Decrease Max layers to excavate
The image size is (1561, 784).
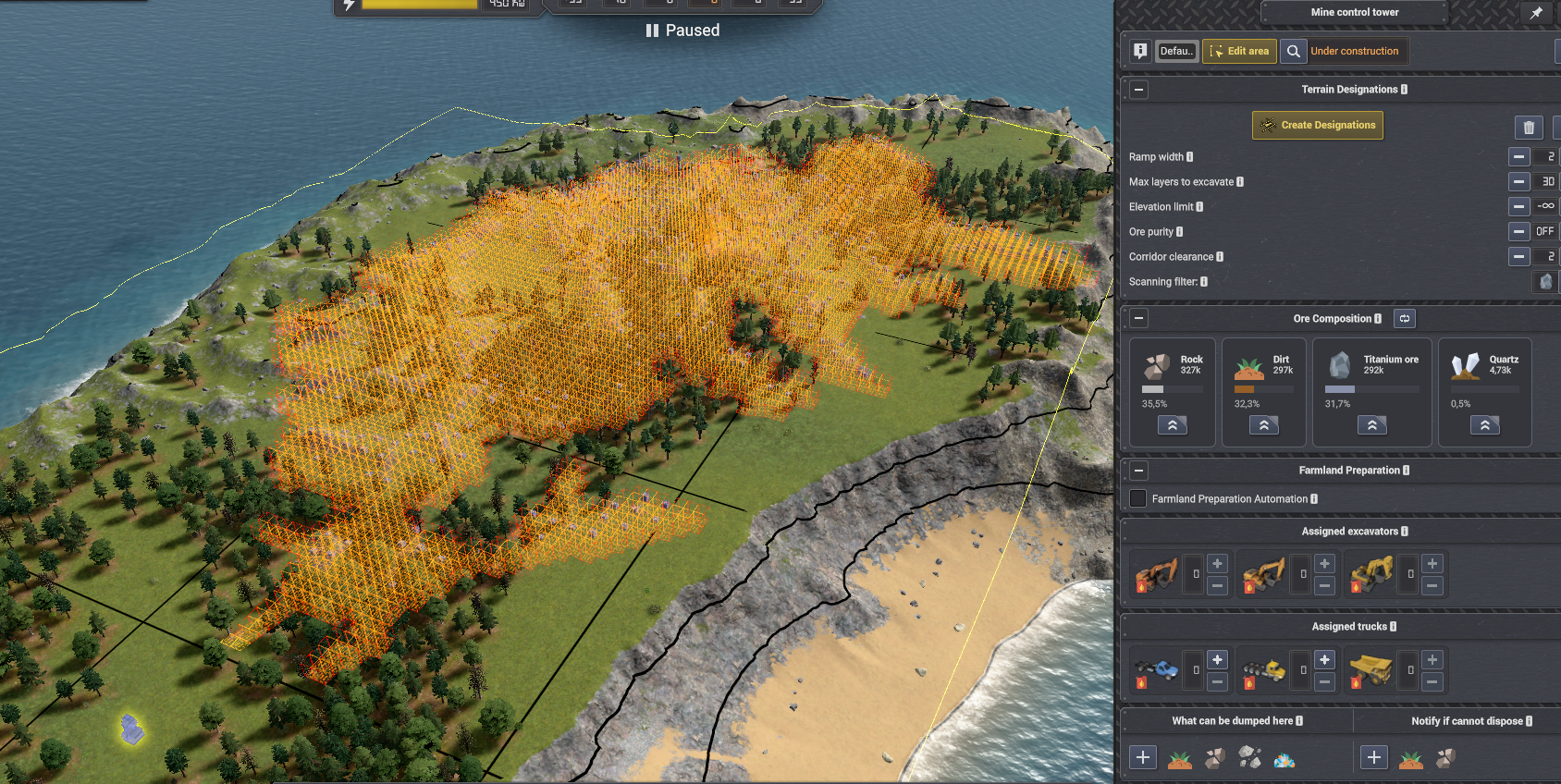click(x=1518, y=182)
